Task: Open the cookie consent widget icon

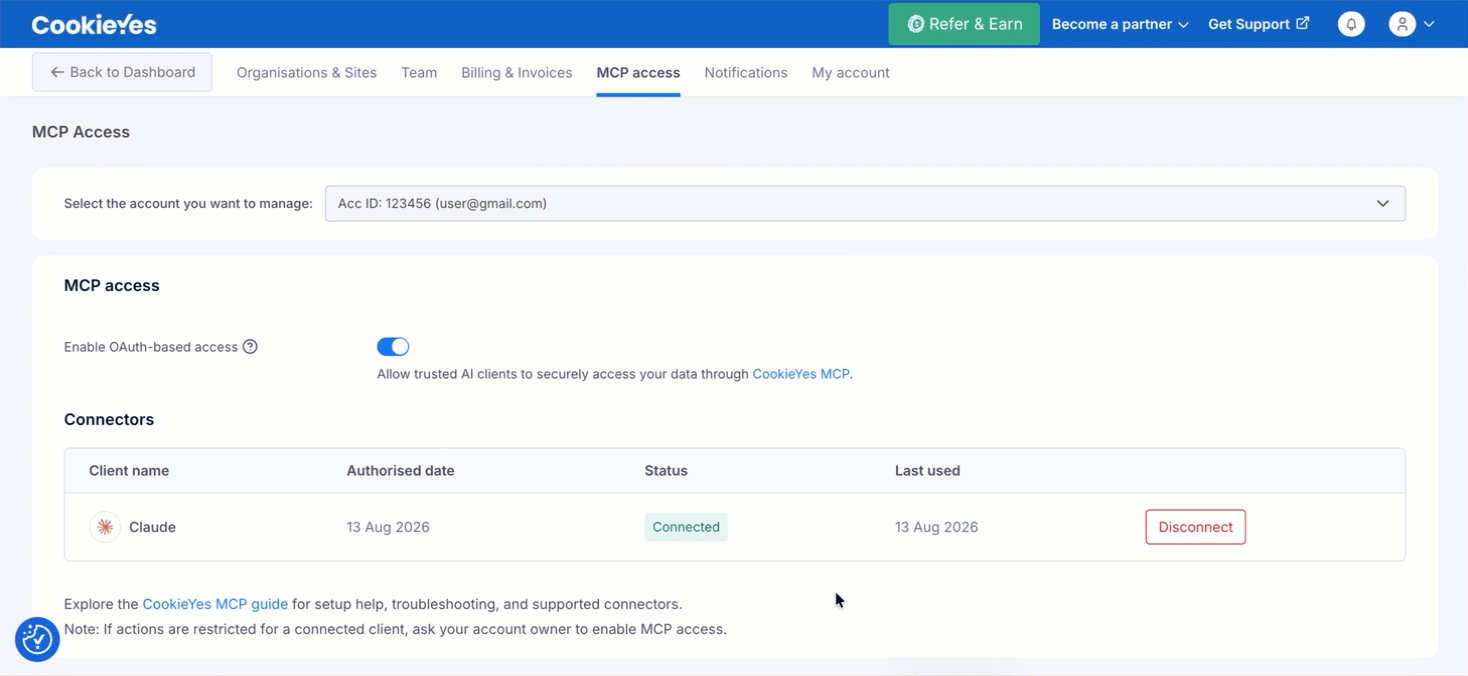Action: pos(37,639)
